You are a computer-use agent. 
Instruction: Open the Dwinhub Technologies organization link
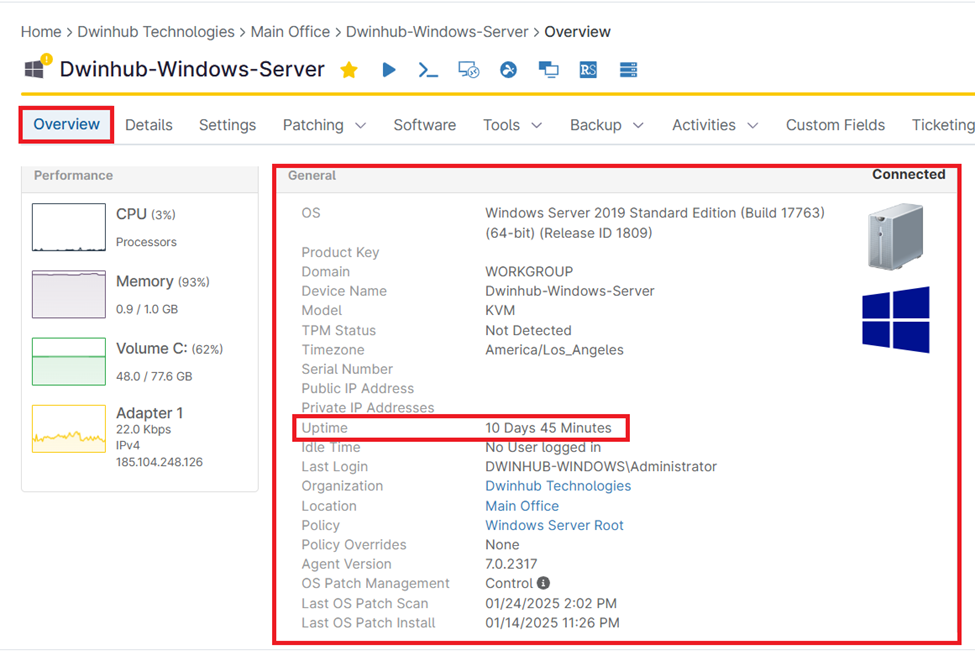coord(557,486)
